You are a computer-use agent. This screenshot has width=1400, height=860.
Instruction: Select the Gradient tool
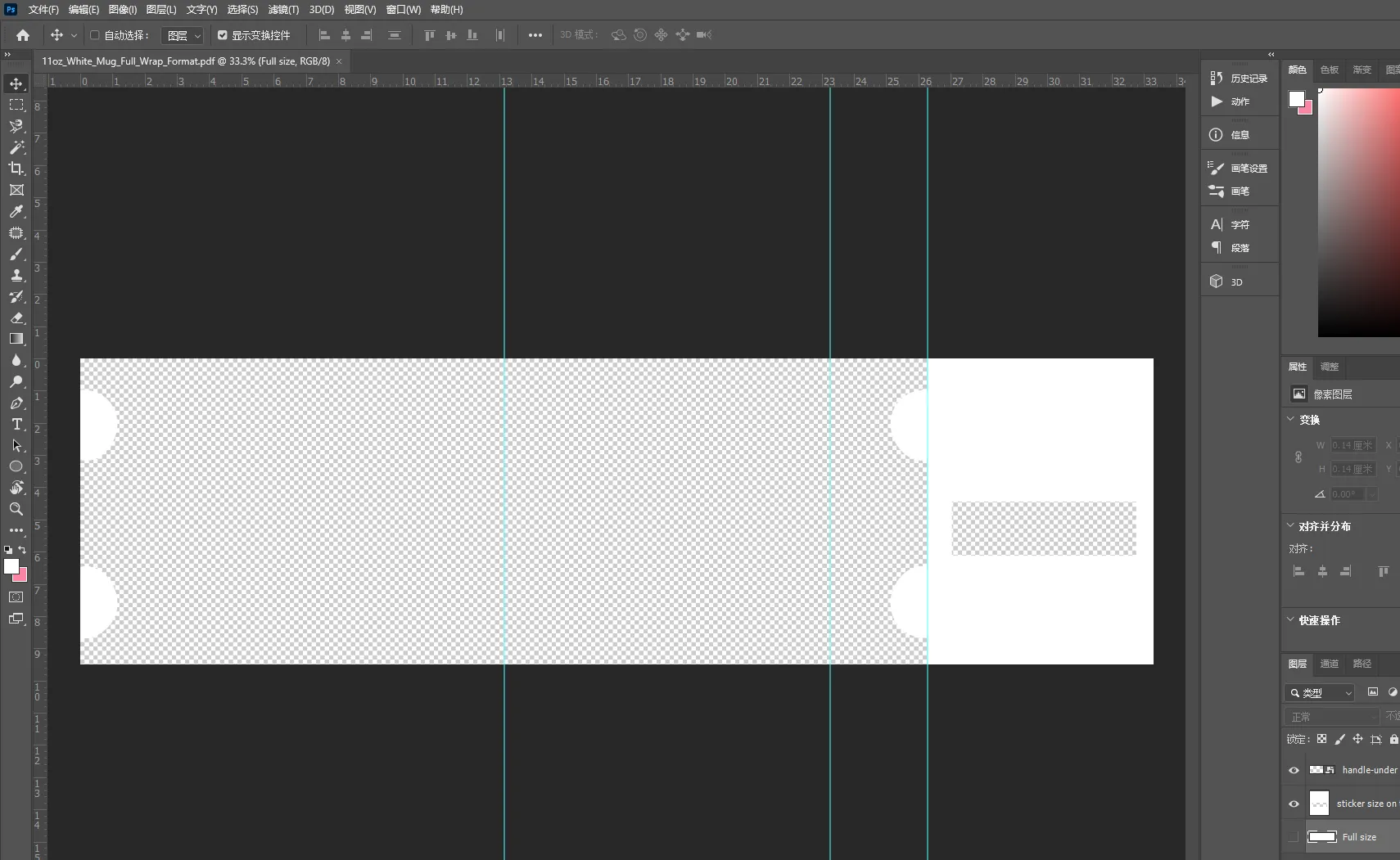tap(16, 339)
